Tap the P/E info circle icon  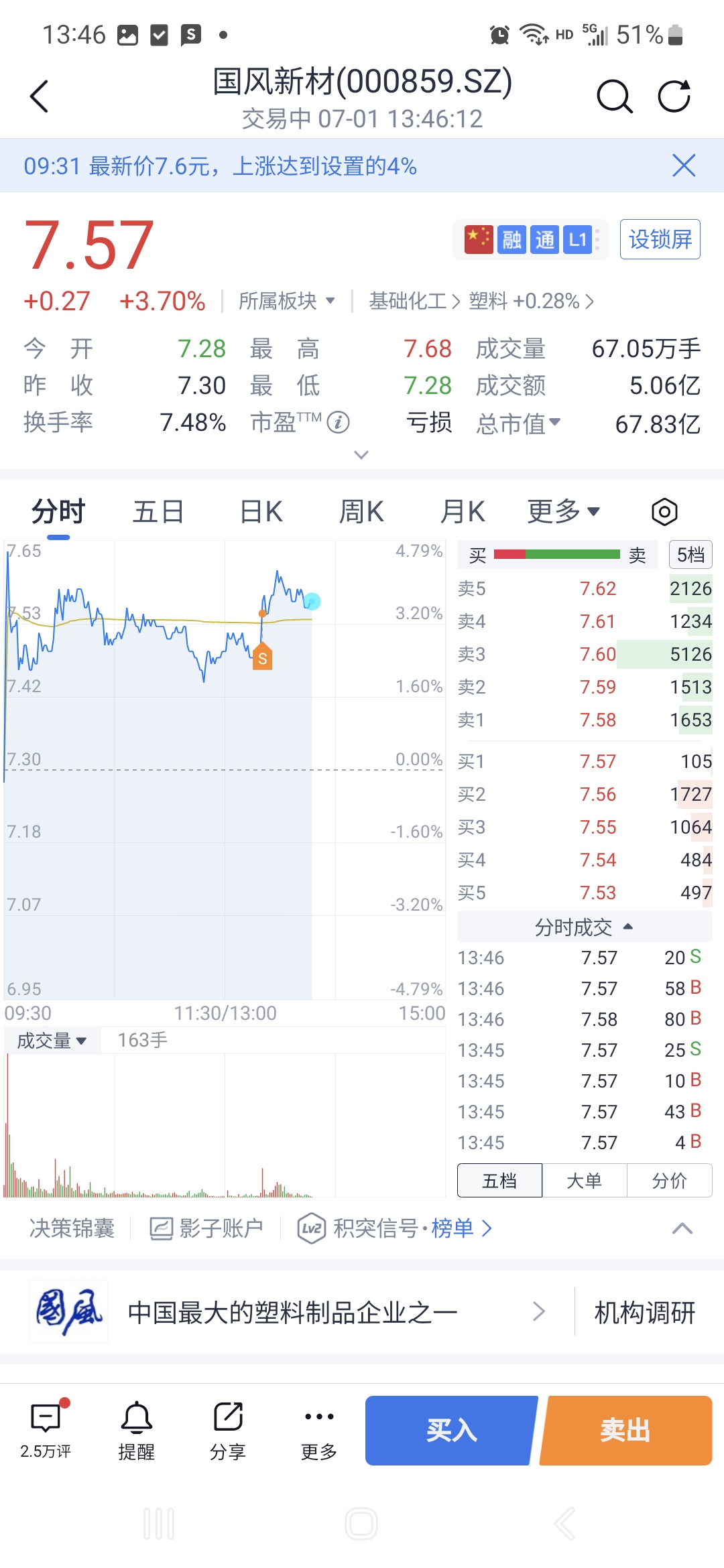339,422
